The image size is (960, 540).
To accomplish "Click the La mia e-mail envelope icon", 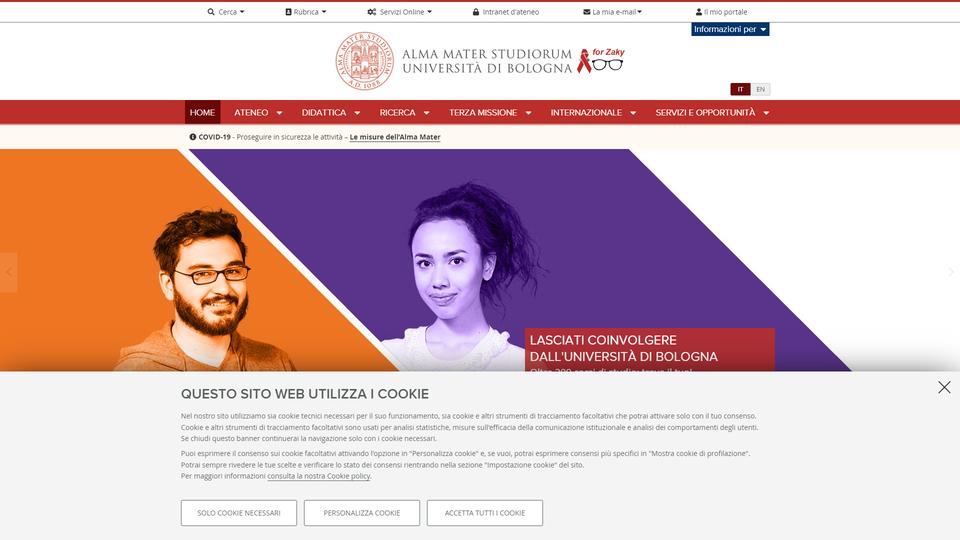I will [x=587, y=12].
